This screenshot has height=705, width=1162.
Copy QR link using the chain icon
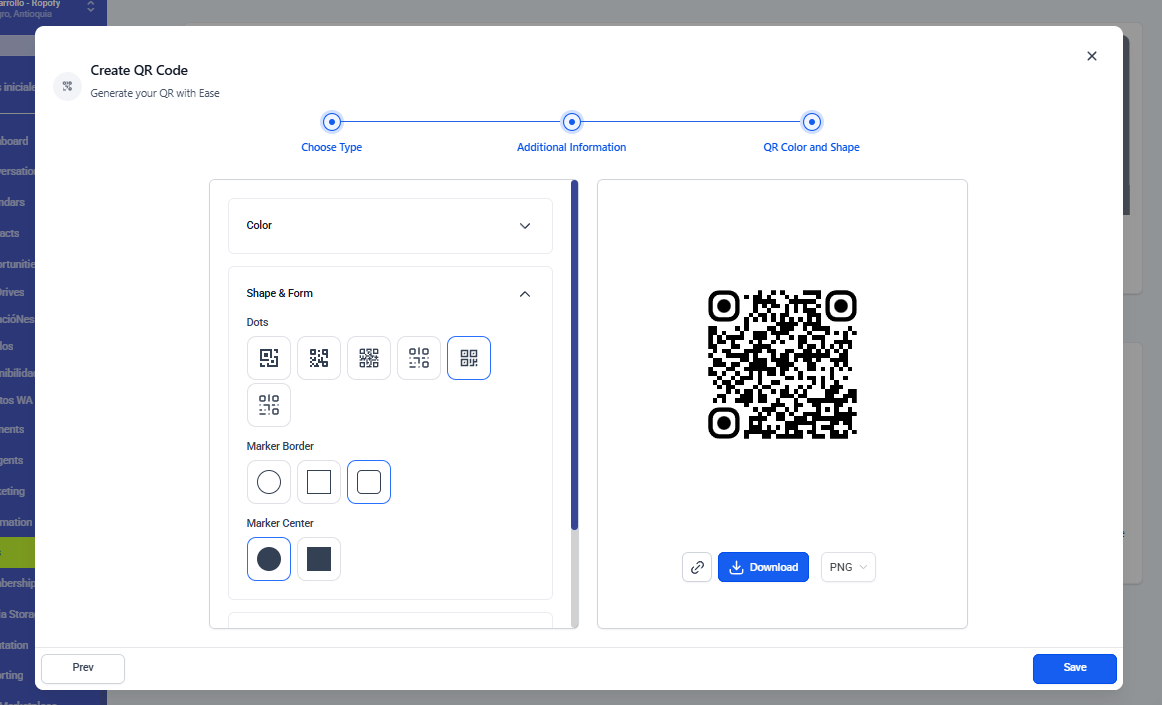(697, 567)
